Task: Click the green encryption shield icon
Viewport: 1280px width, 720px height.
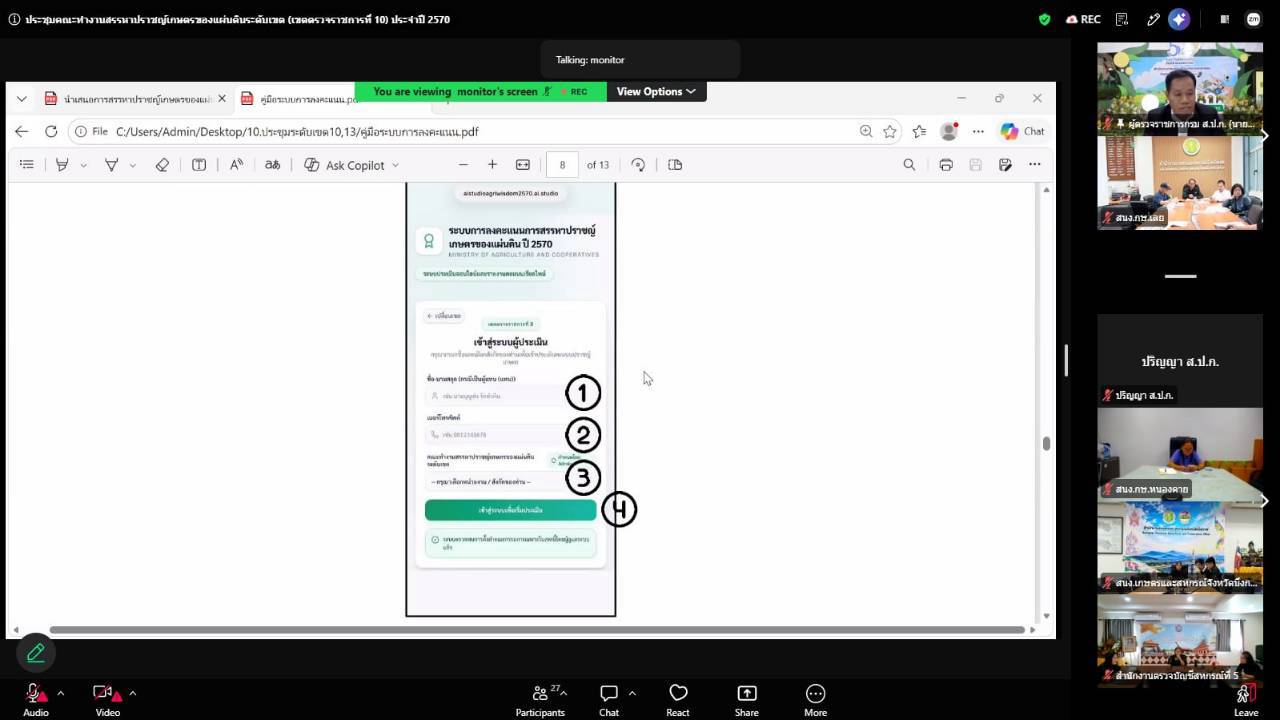Action: 1045,19
